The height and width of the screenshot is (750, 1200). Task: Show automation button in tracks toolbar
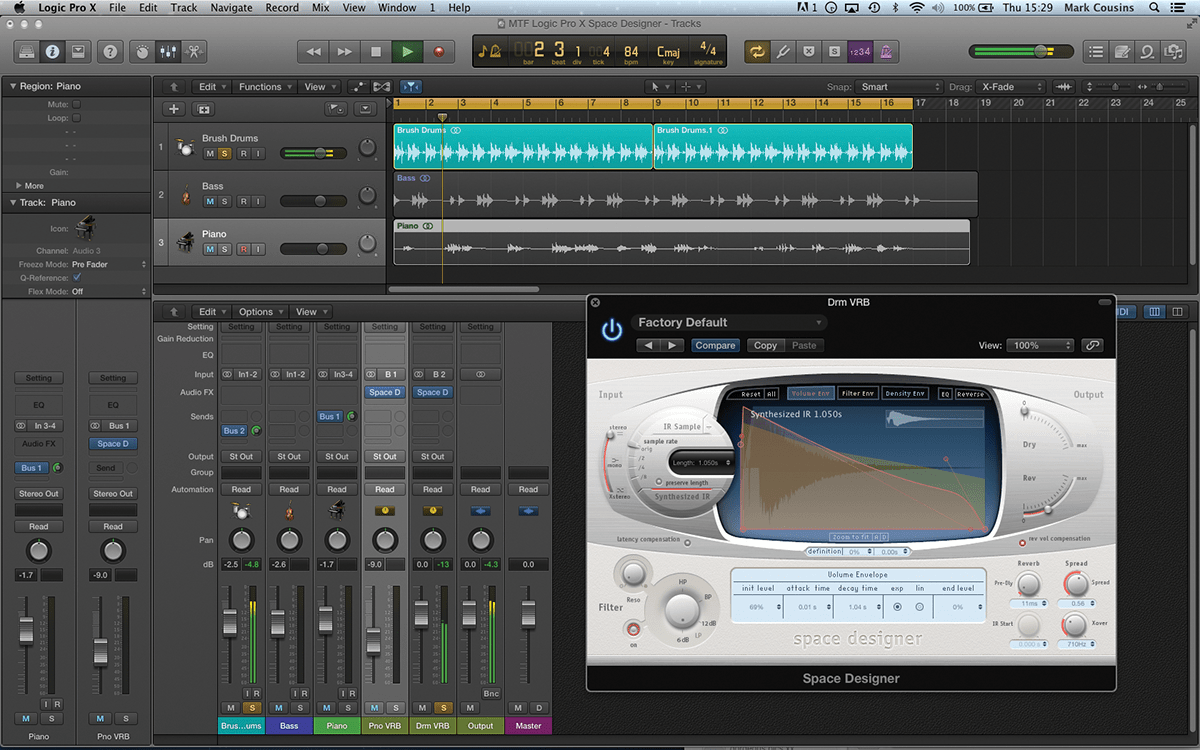coord(359,87)
